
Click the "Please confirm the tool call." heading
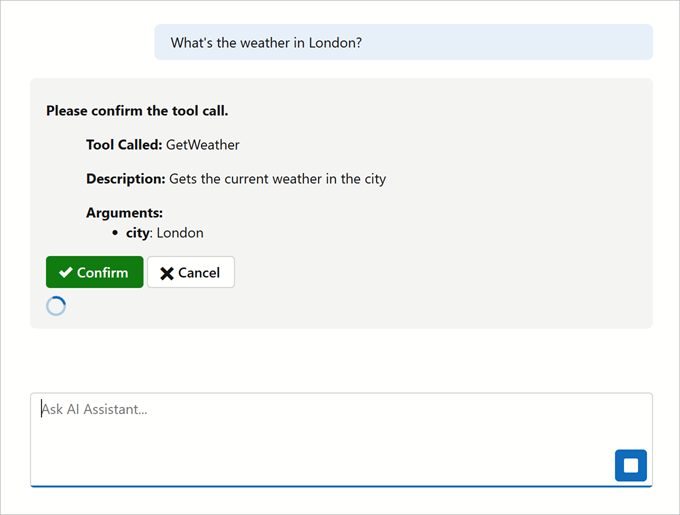pyautogui.click(x=137, y=110)
